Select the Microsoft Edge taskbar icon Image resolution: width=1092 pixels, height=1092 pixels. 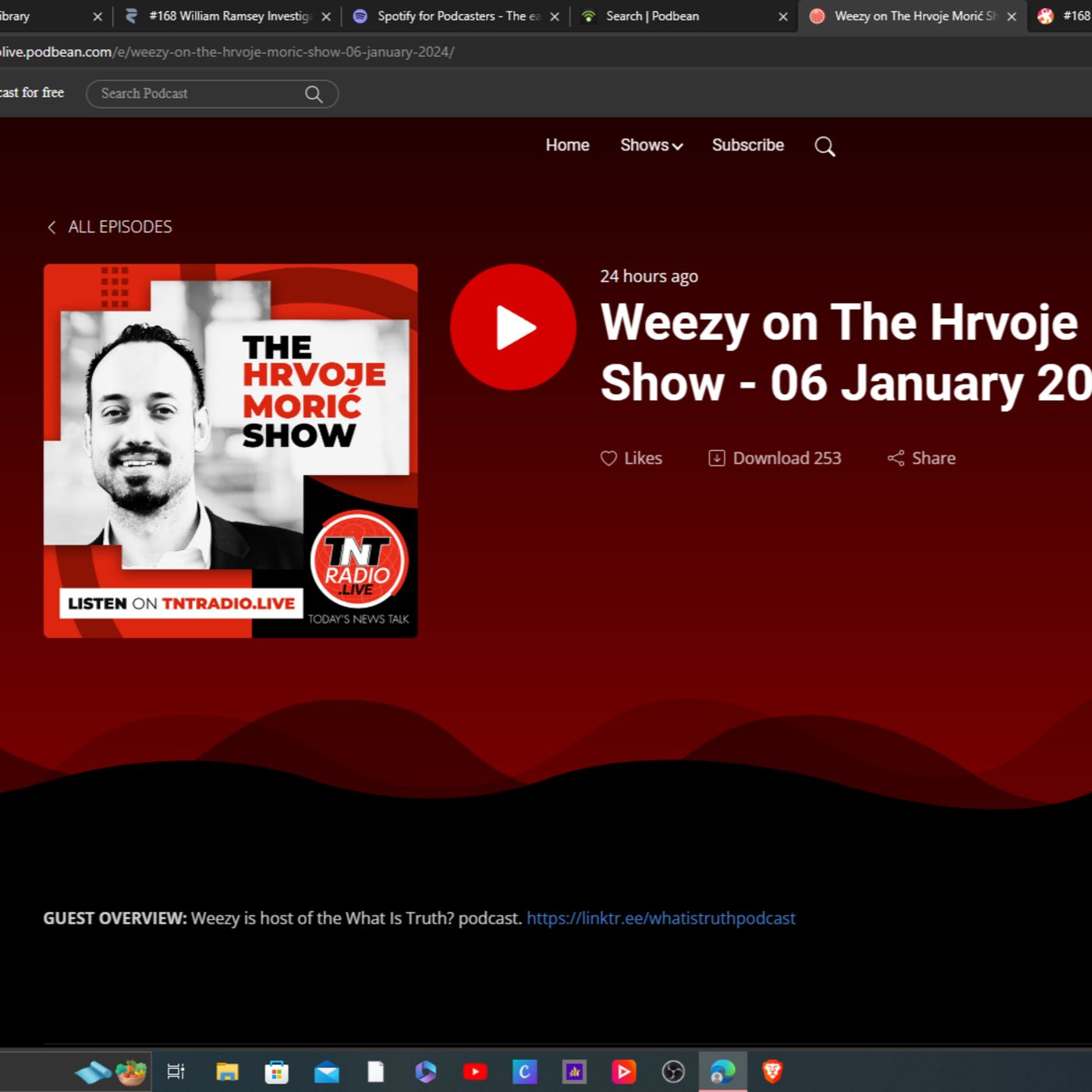point(722,1072)
